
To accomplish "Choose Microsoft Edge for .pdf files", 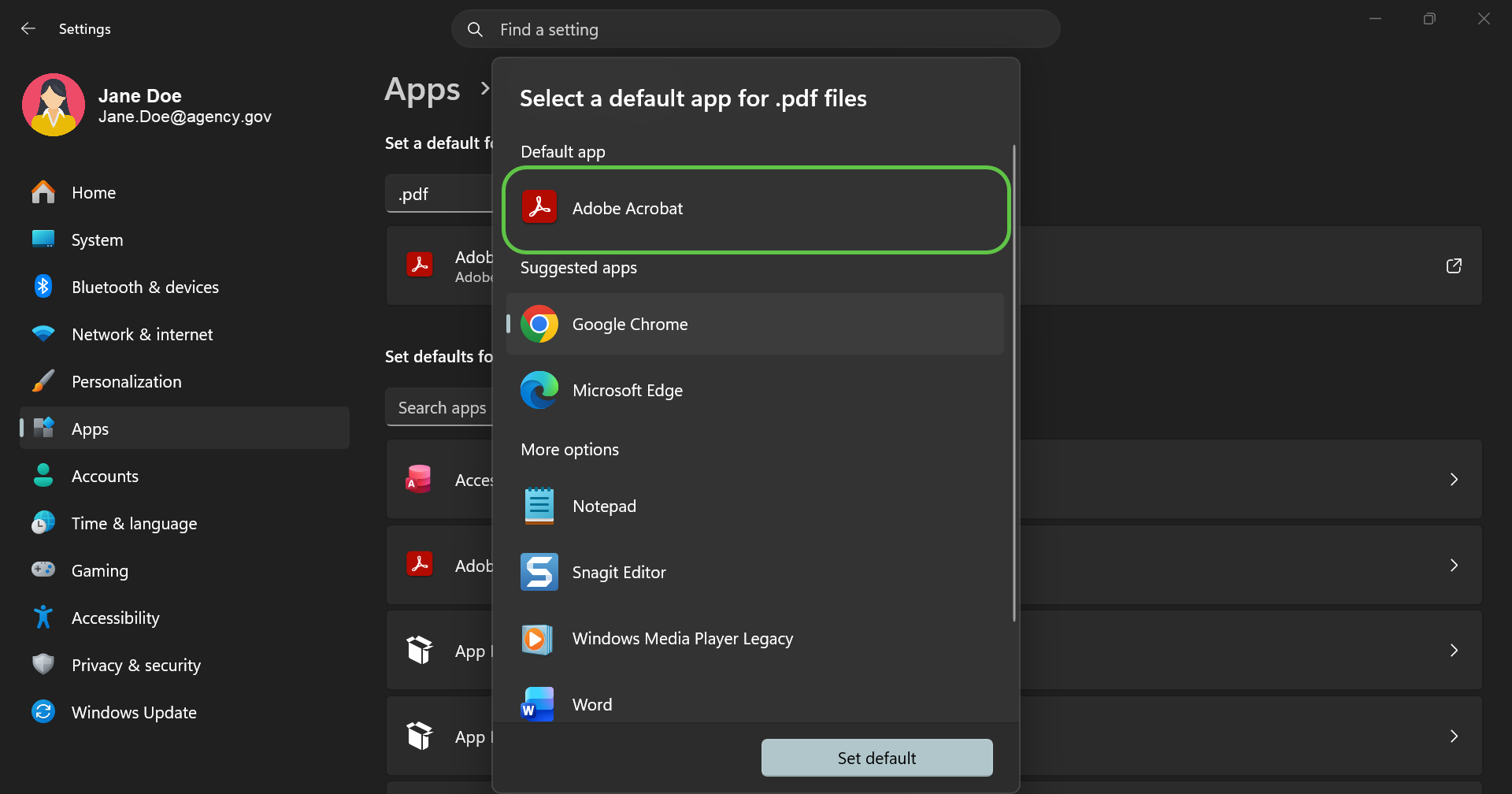I will click(x=755, y=390).
